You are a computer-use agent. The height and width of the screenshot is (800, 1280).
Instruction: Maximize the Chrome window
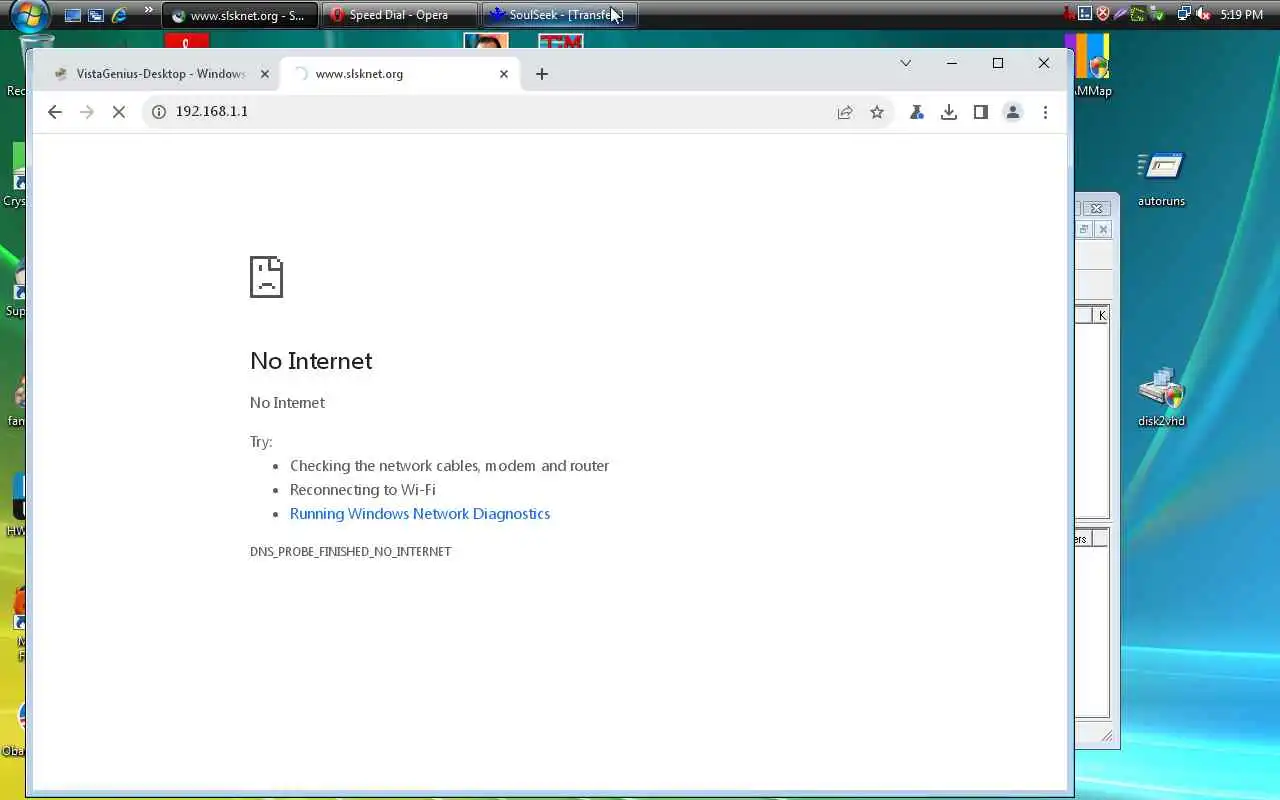coord(998,63)
